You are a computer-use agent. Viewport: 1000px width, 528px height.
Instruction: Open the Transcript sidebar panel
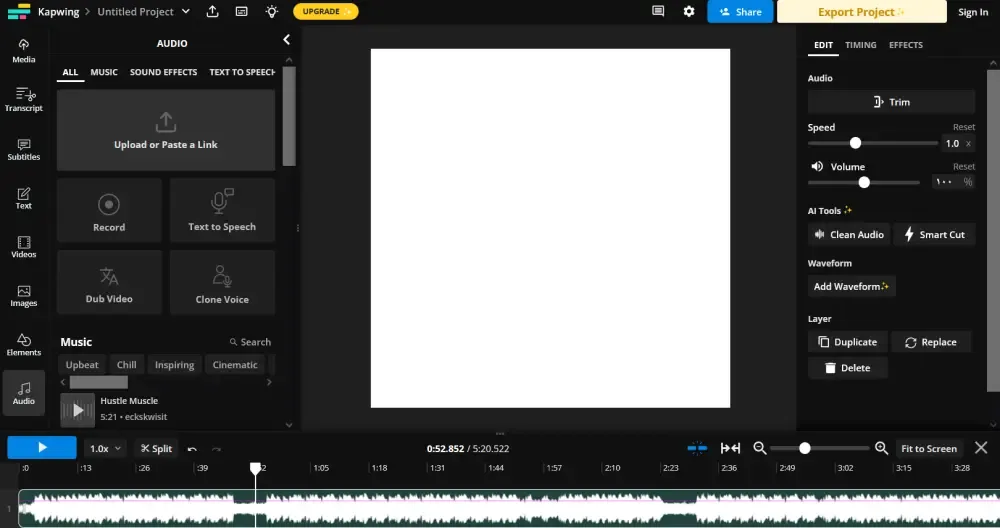[24, 99]
